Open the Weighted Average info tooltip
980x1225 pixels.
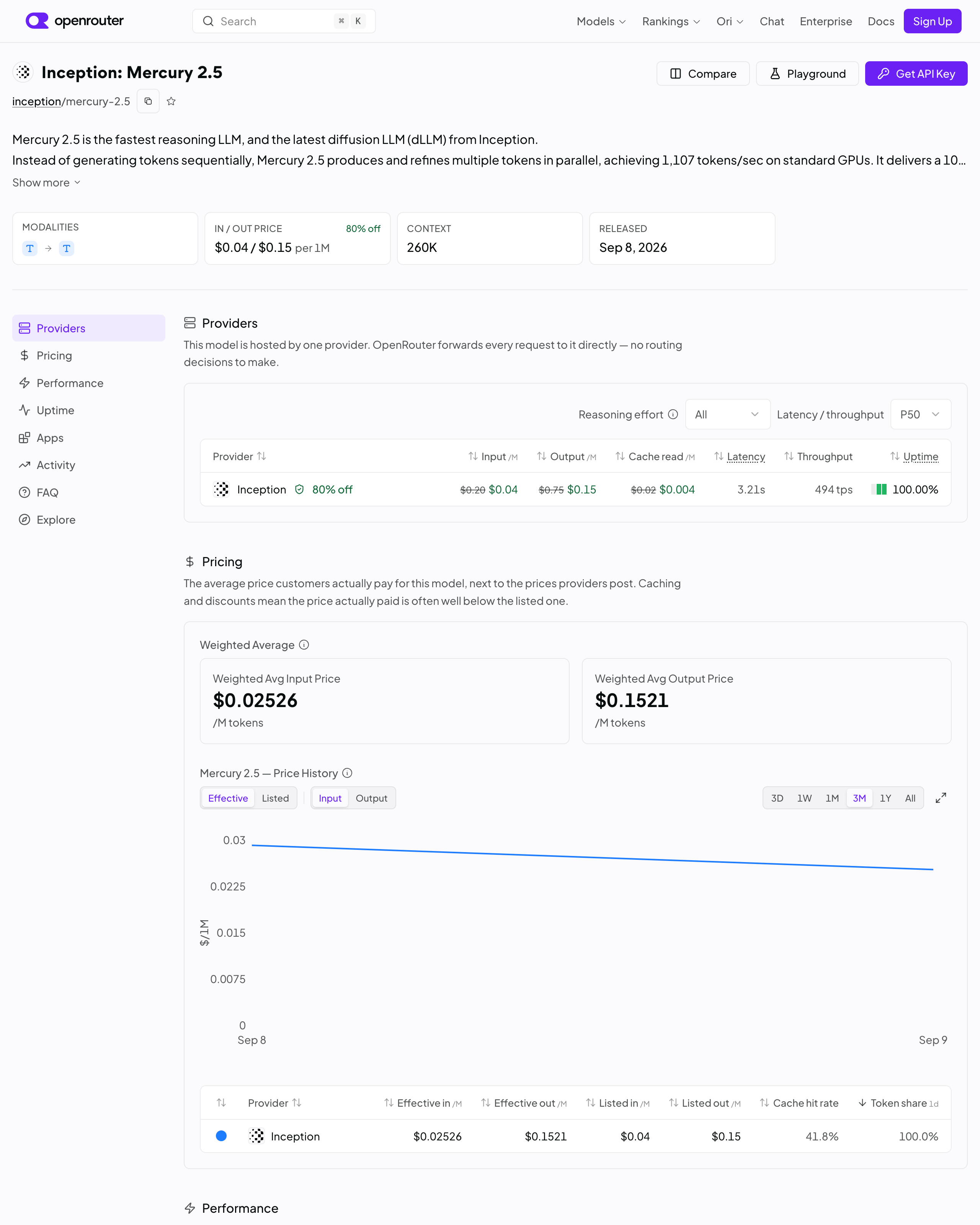pyautogui.click(x=304, y=644)
